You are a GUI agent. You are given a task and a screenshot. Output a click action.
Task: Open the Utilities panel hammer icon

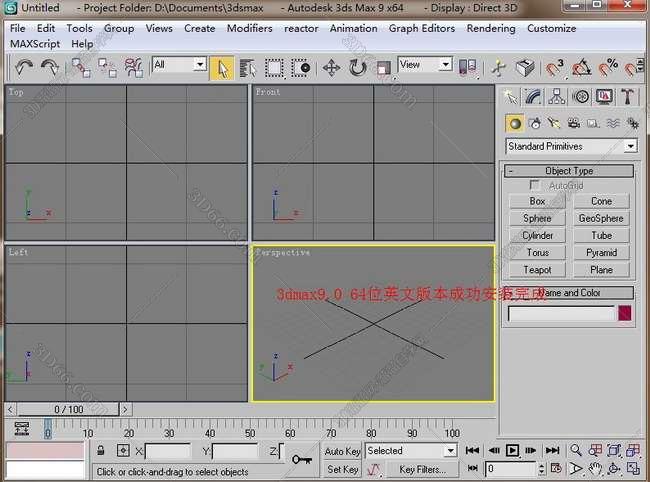point(627,97)
